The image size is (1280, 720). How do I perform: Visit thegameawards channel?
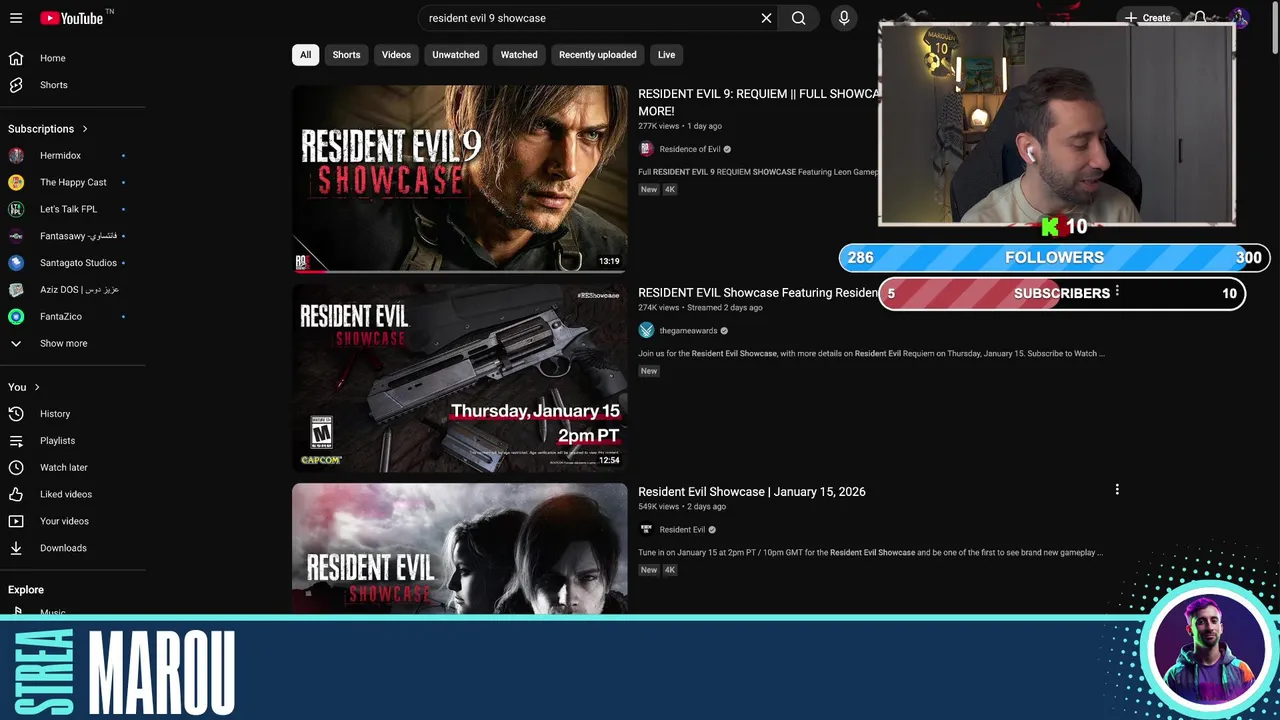688,331
